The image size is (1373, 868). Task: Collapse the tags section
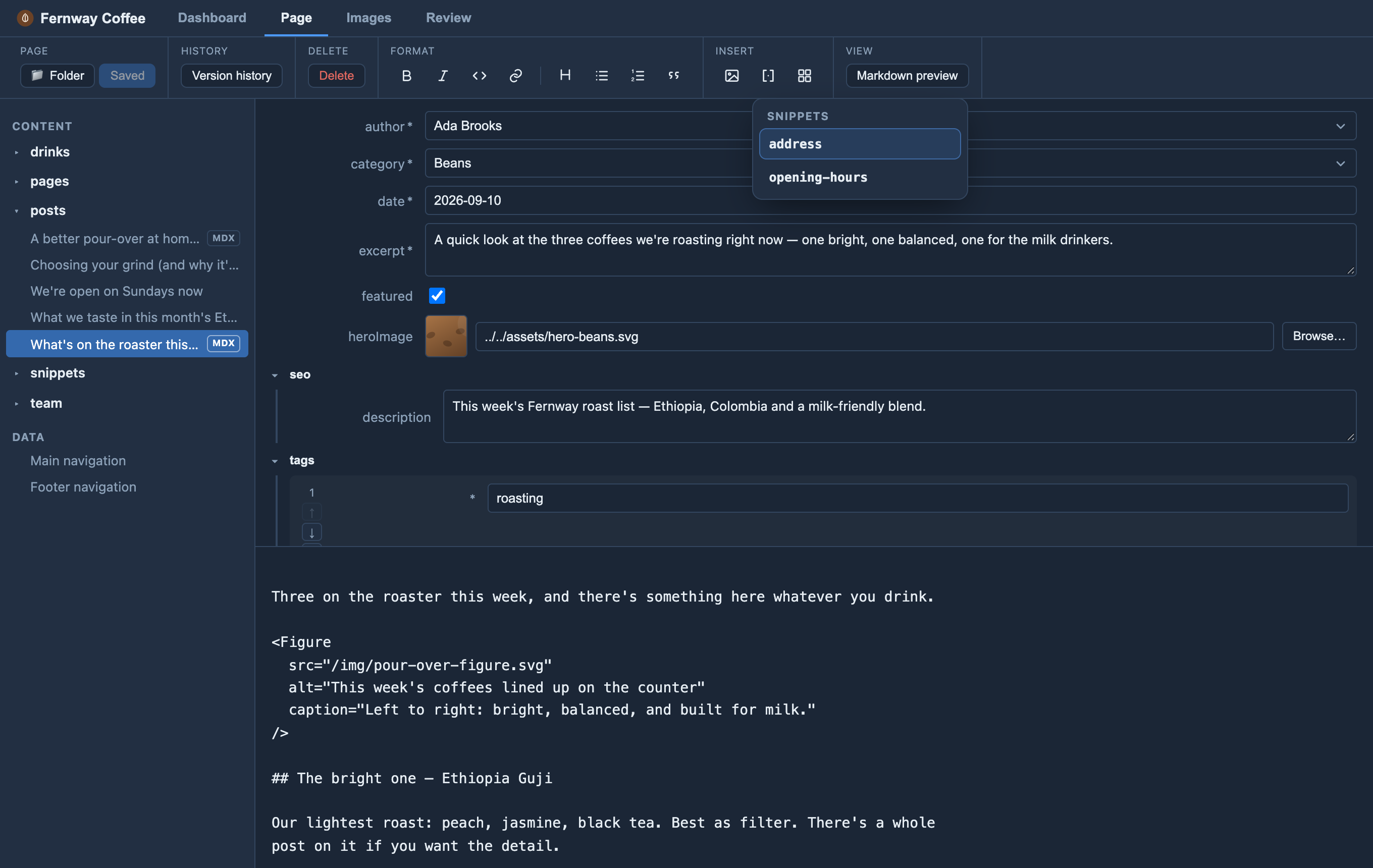coord(275,461)
